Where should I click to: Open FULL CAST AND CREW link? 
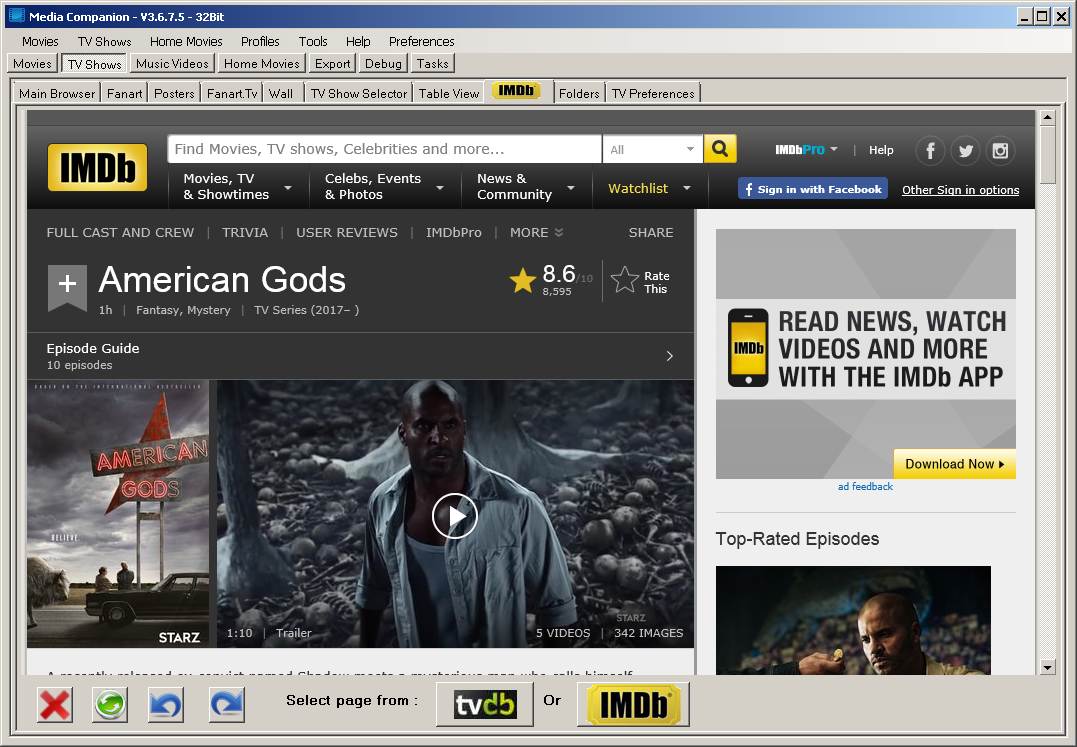coord(120,233)
